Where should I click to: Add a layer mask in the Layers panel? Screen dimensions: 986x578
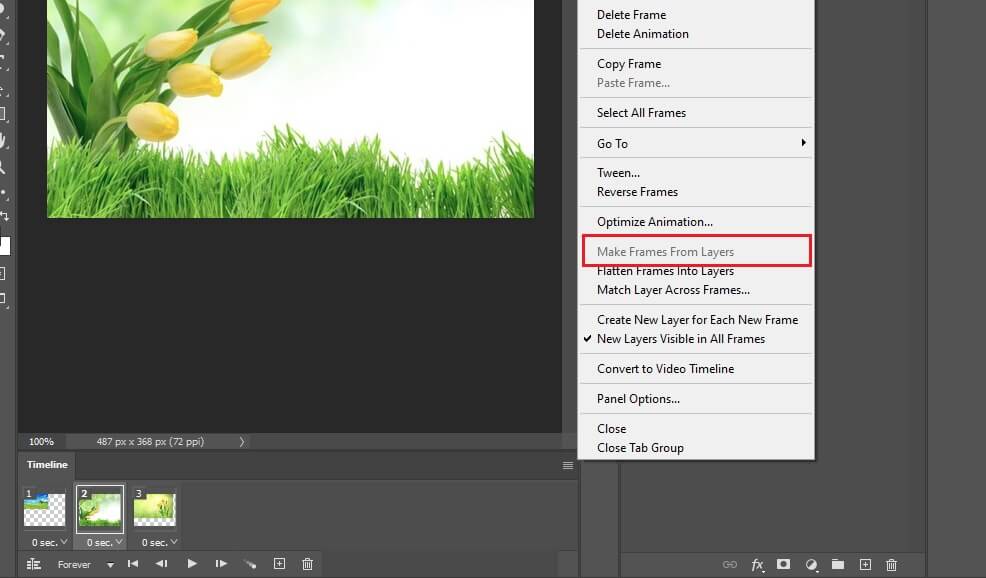[x=782, y=564]
